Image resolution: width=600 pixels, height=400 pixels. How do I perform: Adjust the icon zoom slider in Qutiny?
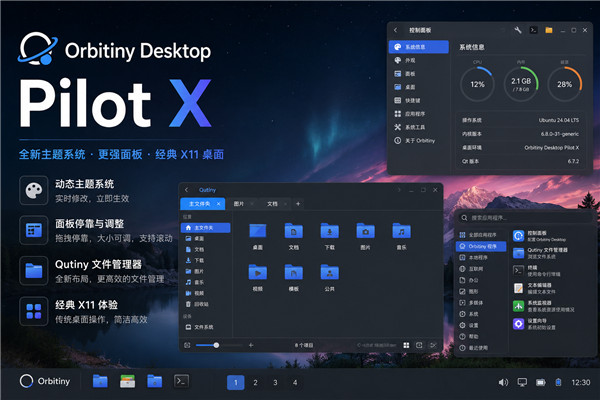pyautogui.click(x=216, y=345)
